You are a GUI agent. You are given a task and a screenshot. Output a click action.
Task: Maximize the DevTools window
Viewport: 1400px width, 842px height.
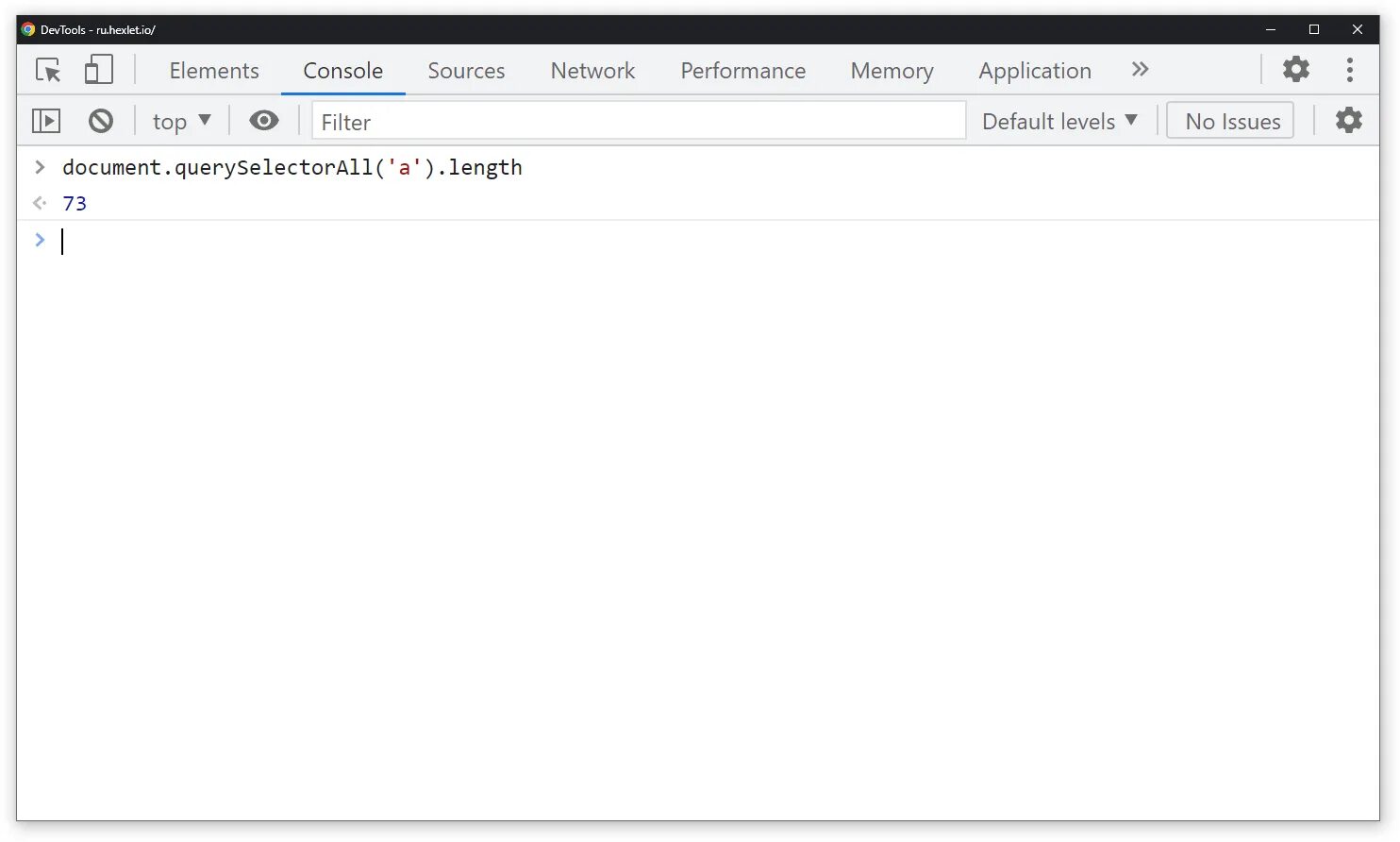(1314, 29)
